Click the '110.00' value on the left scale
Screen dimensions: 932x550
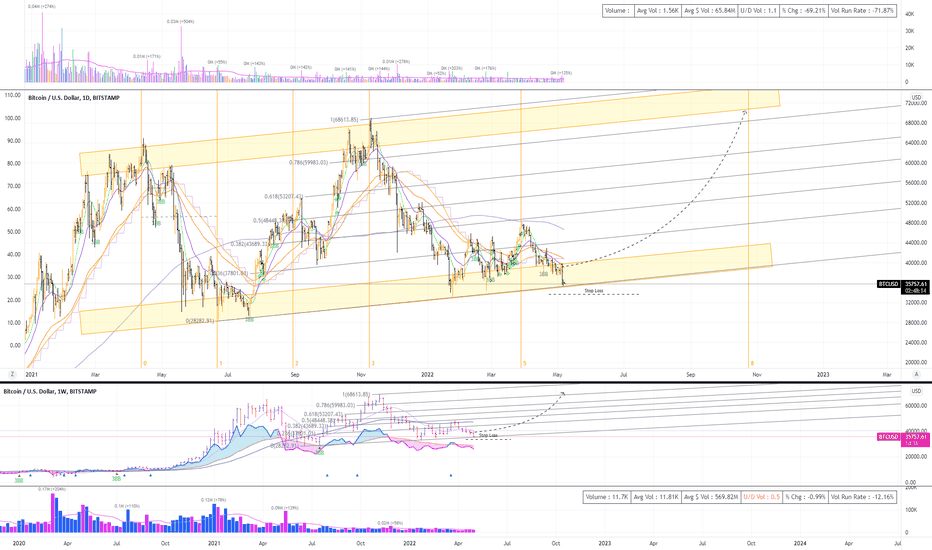12,95
